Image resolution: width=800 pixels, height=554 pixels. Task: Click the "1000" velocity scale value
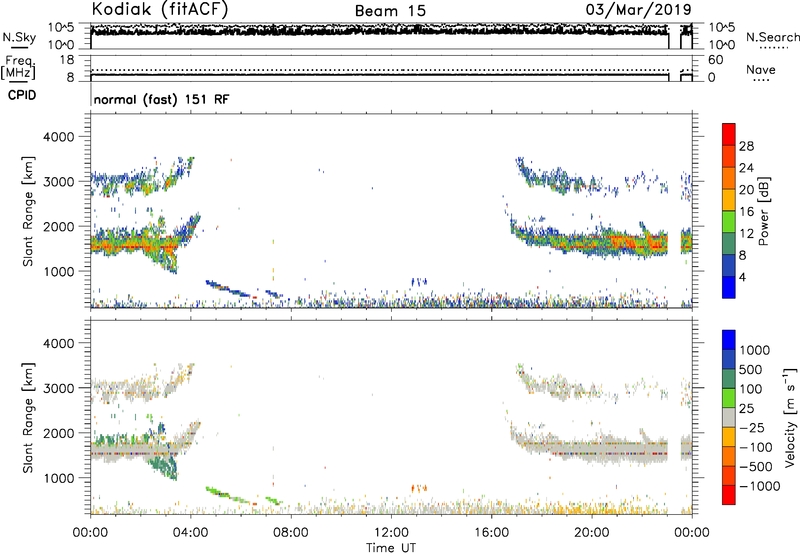click(x=754, y=350)
